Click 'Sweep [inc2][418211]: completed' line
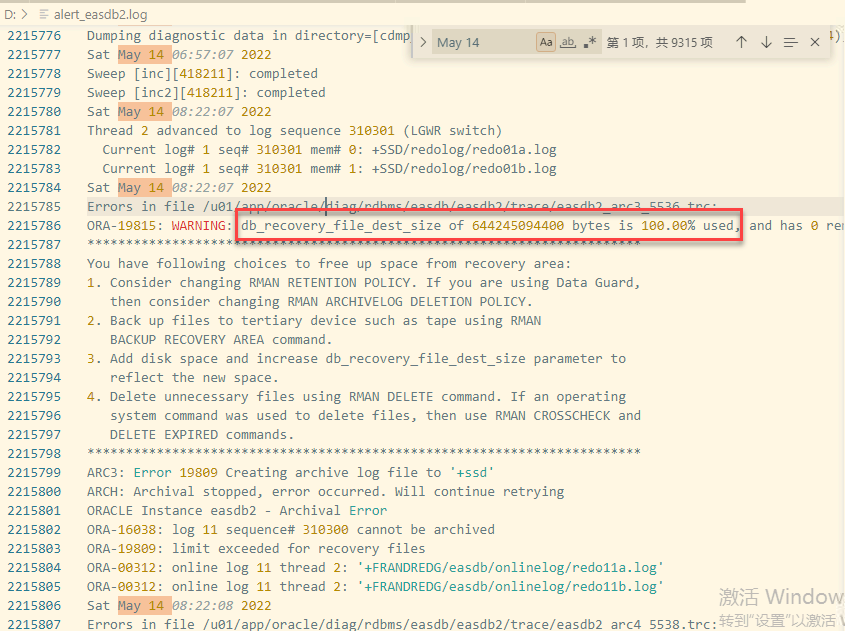 coord(206,93)
